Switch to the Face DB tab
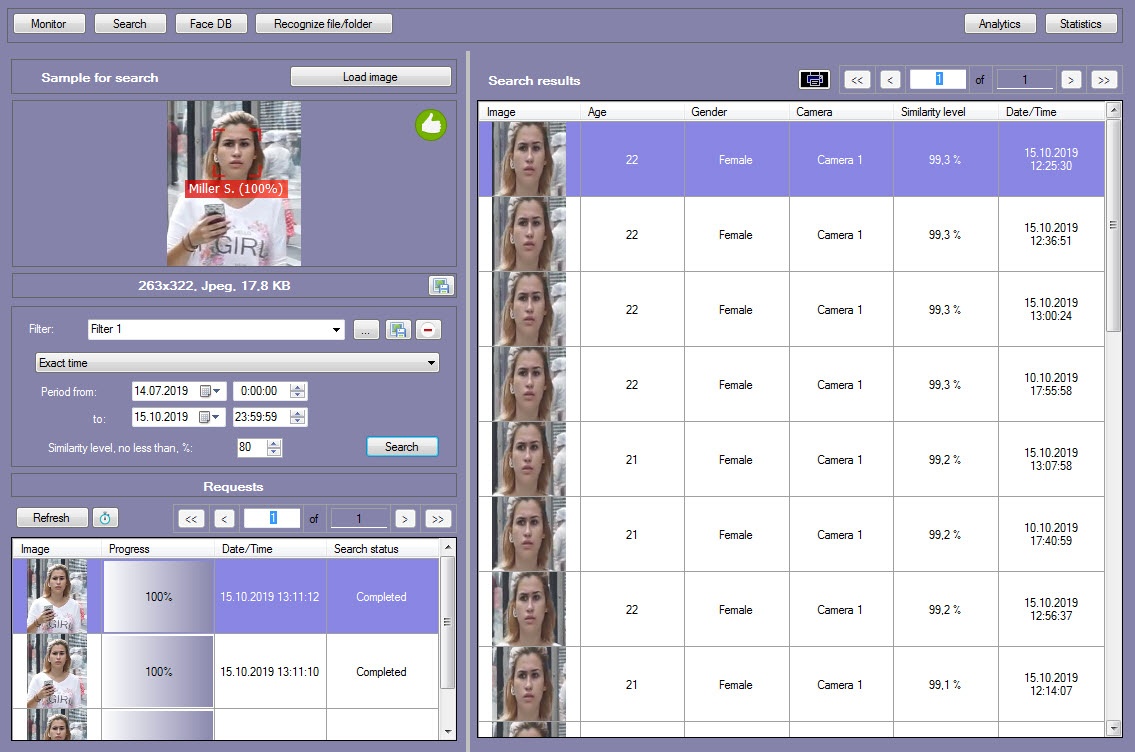This screenshot has height=752, width=1135. [210, 24]
